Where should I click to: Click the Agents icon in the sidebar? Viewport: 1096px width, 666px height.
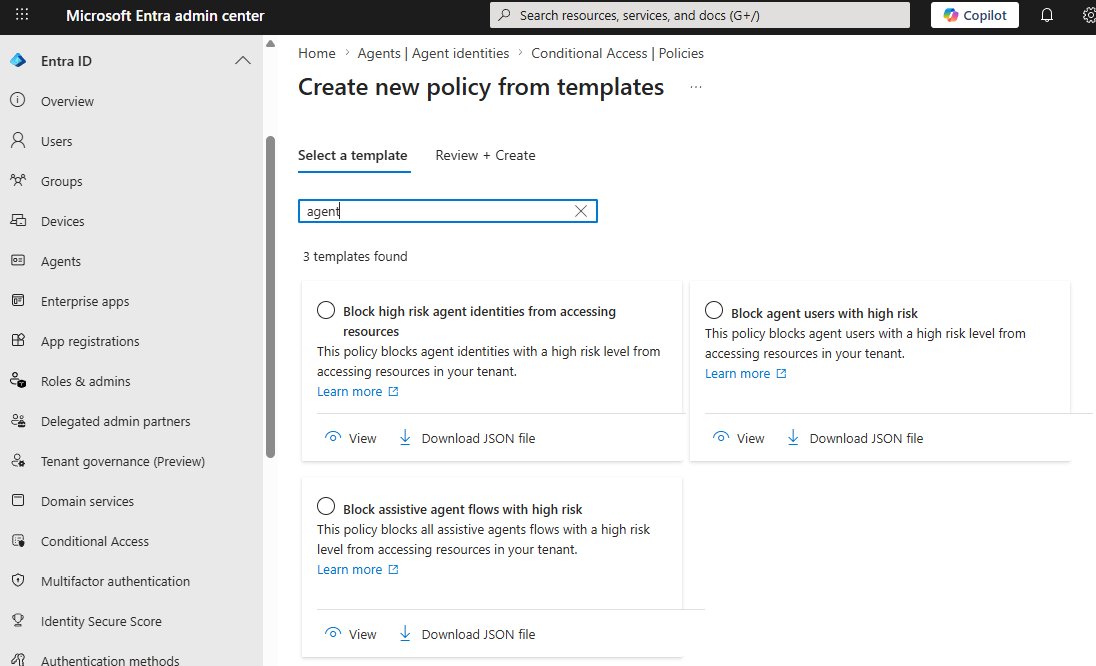(x=18, y=260)
